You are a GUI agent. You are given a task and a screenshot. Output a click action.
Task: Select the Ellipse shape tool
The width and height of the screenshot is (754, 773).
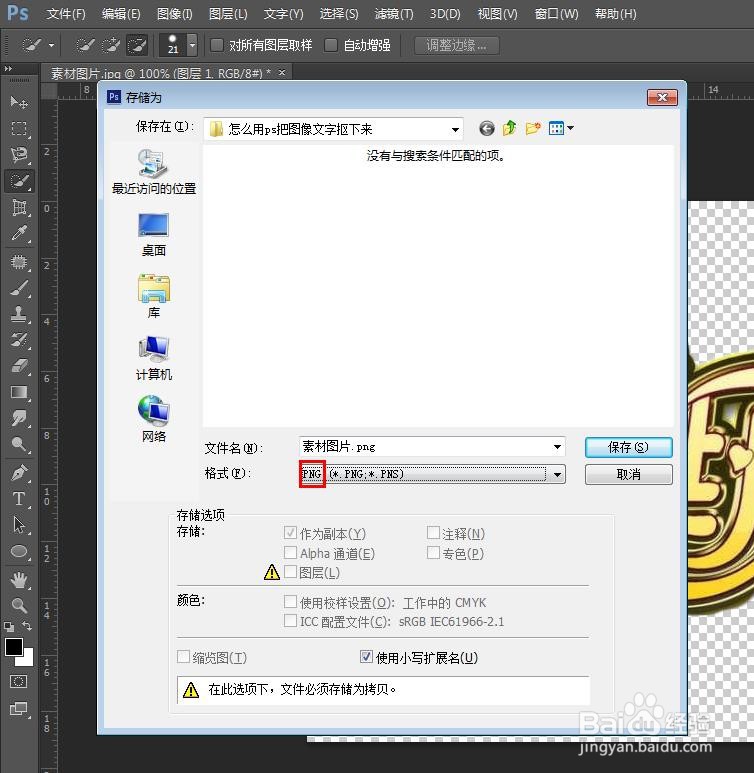(19, 551)
